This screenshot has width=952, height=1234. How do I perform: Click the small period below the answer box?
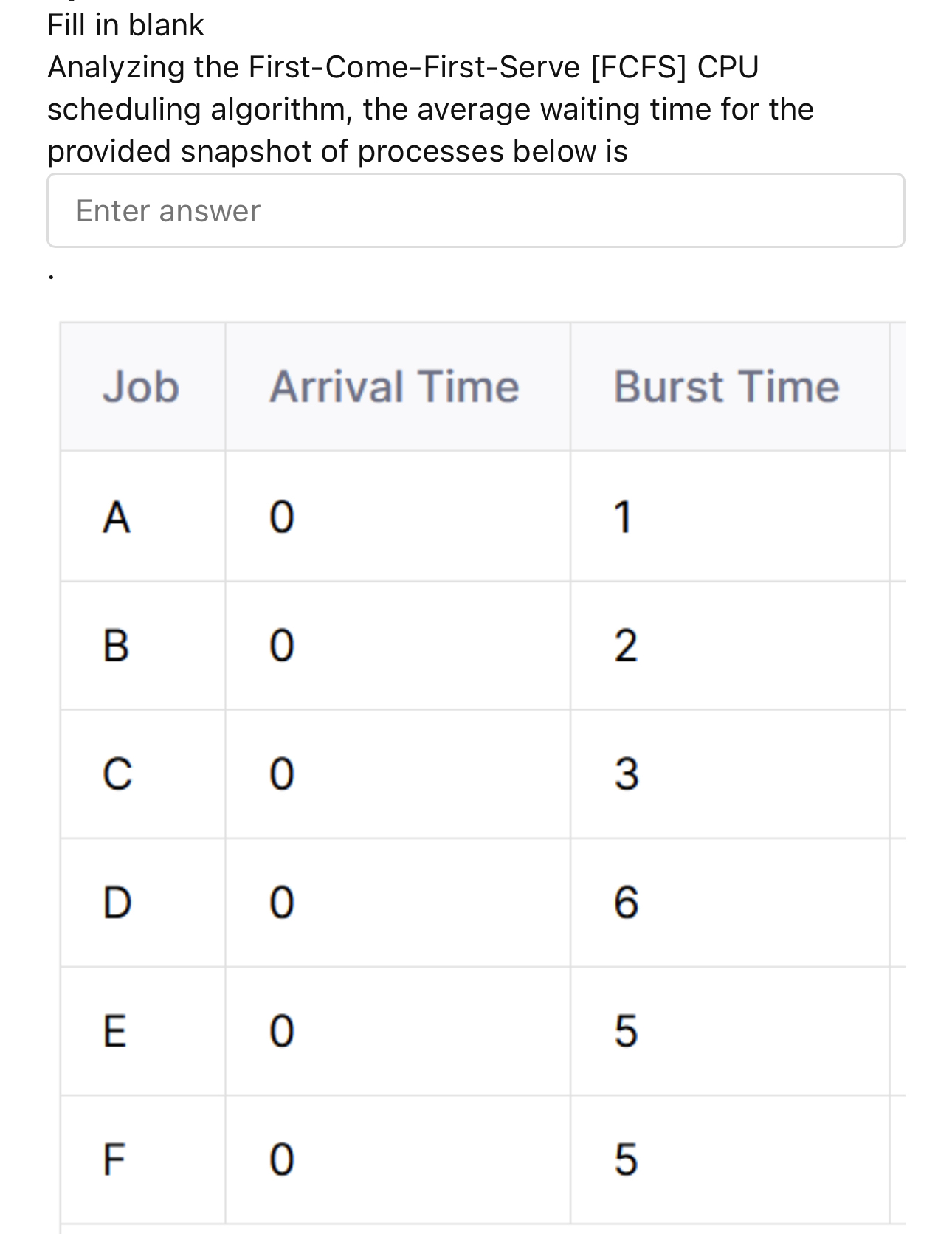click(50, 277)
